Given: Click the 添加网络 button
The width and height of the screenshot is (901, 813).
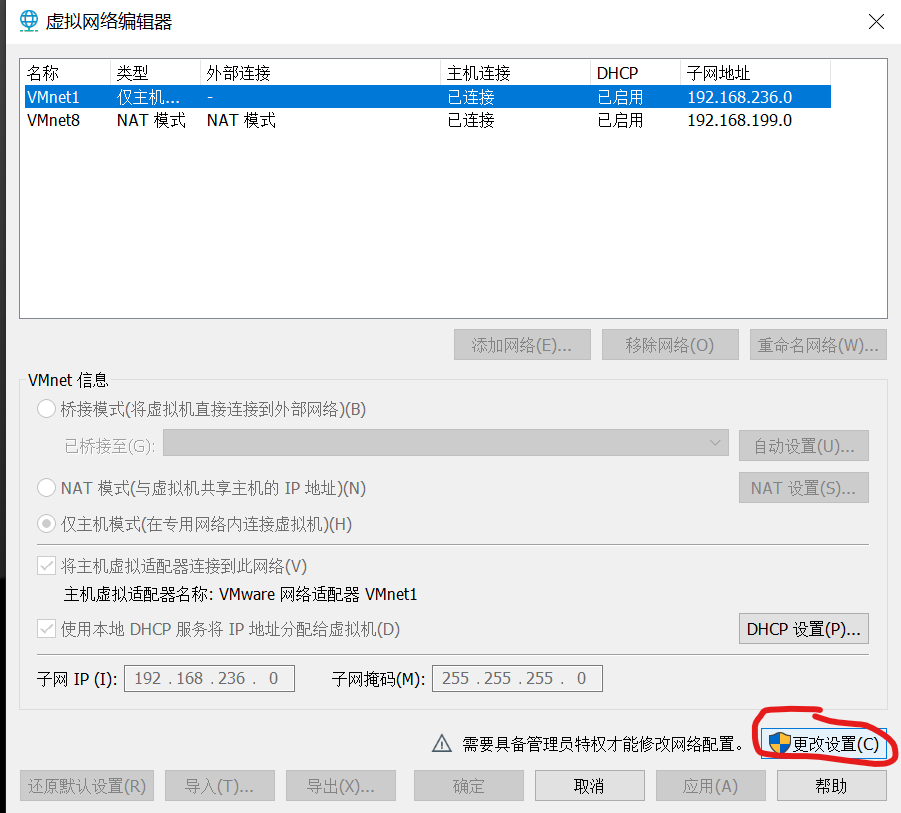Looking at the screenshot, I should pyautogui.click(x=522, y=345).
